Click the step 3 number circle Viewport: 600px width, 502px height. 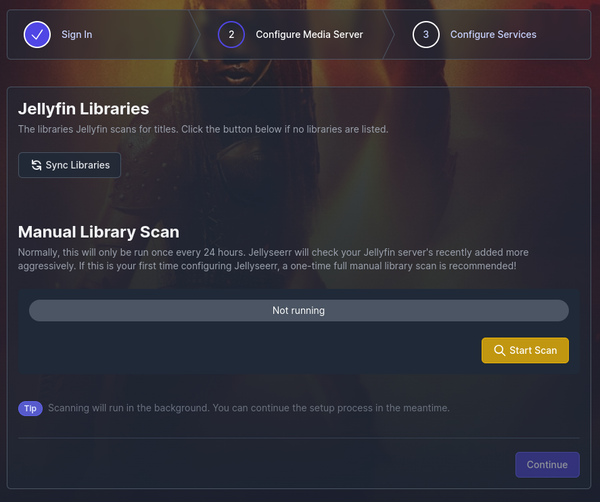[x=425, y=35]
